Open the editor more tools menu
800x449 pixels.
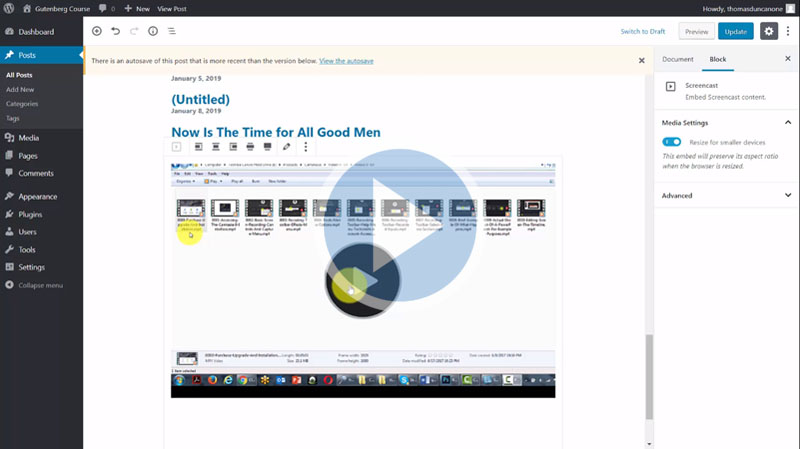[789, 31]
